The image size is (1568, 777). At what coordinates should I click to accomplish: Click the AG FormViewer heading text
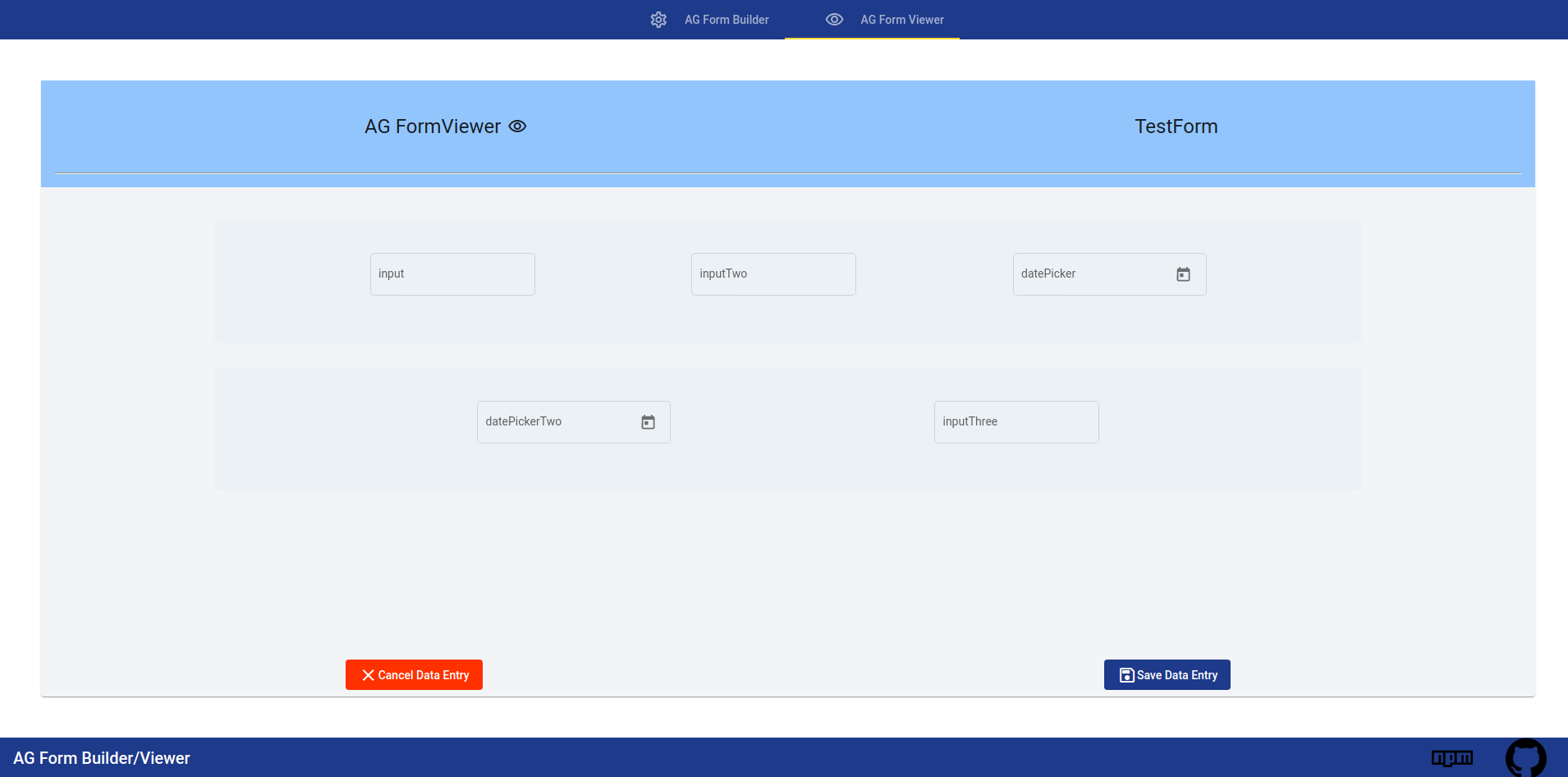pos(433,126)
